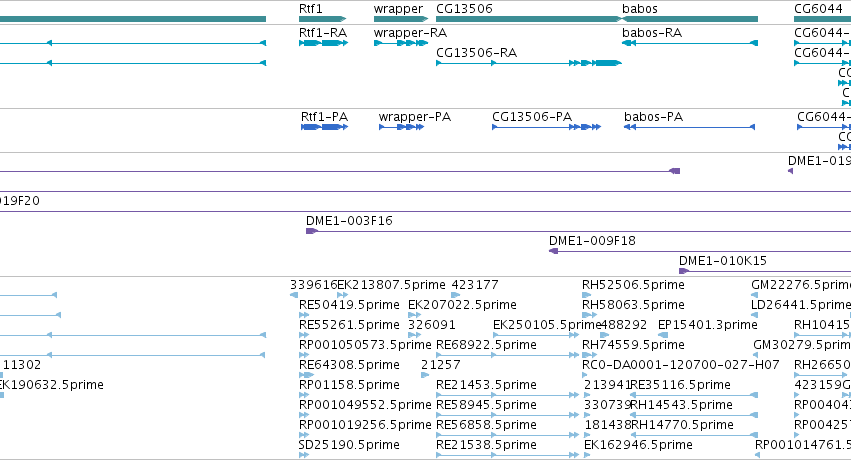The image size is (851, 460).
Task: Click the Rtf1 gene label
Action: [310, 9]
